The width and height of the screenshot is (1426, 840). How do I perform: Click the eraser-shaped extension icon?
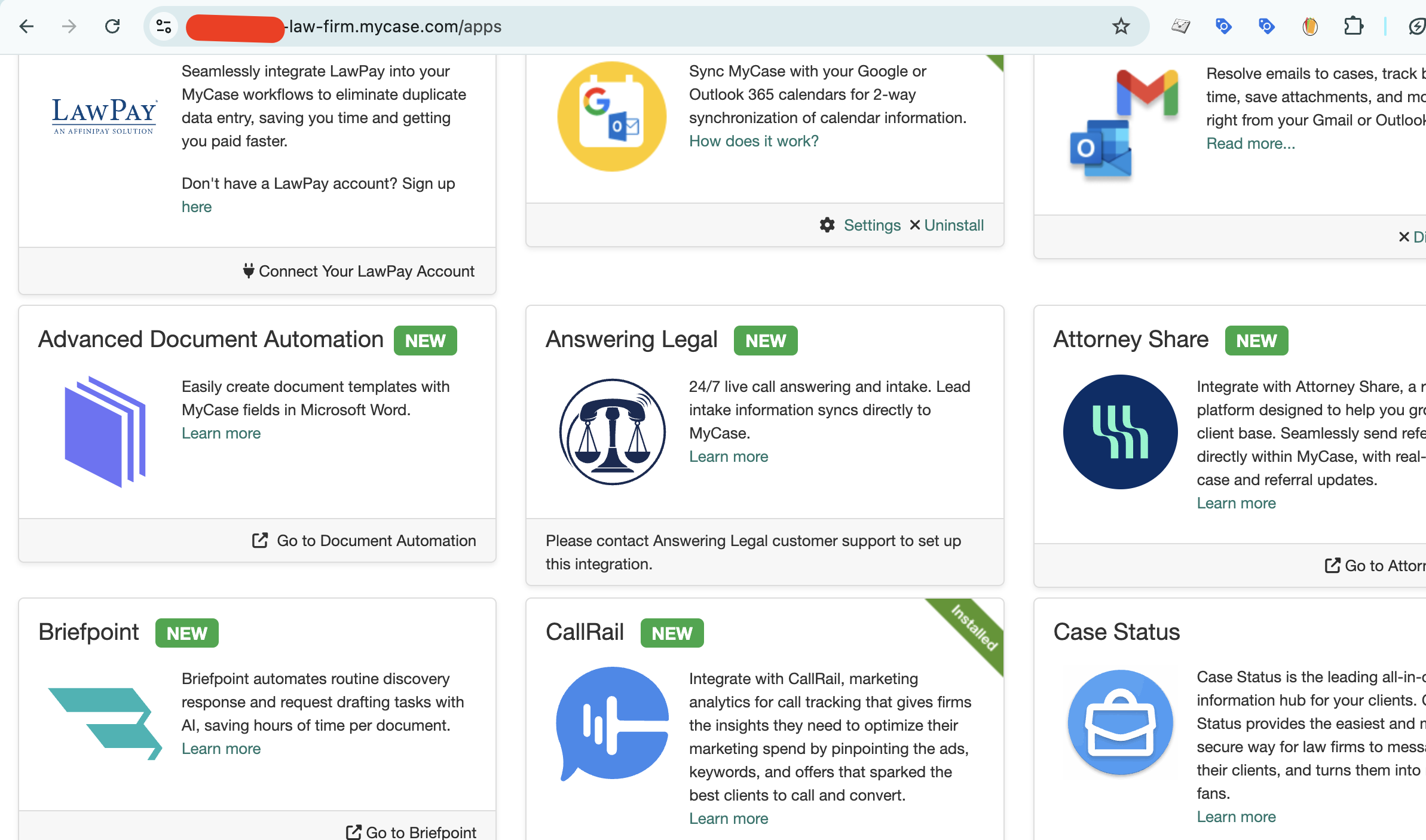[1180, 26]
